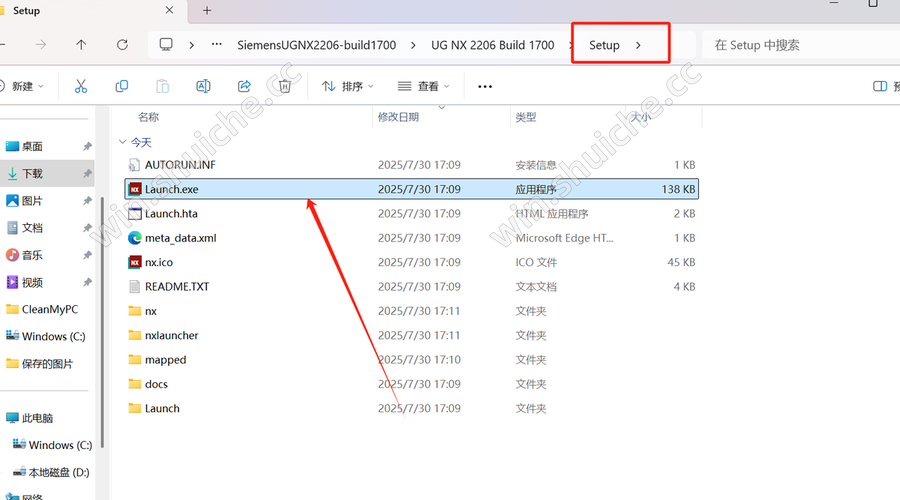Viewport: 900px width, 500px height.
Task: Click the Copy icon in toolbar
Action: point(122,86)
